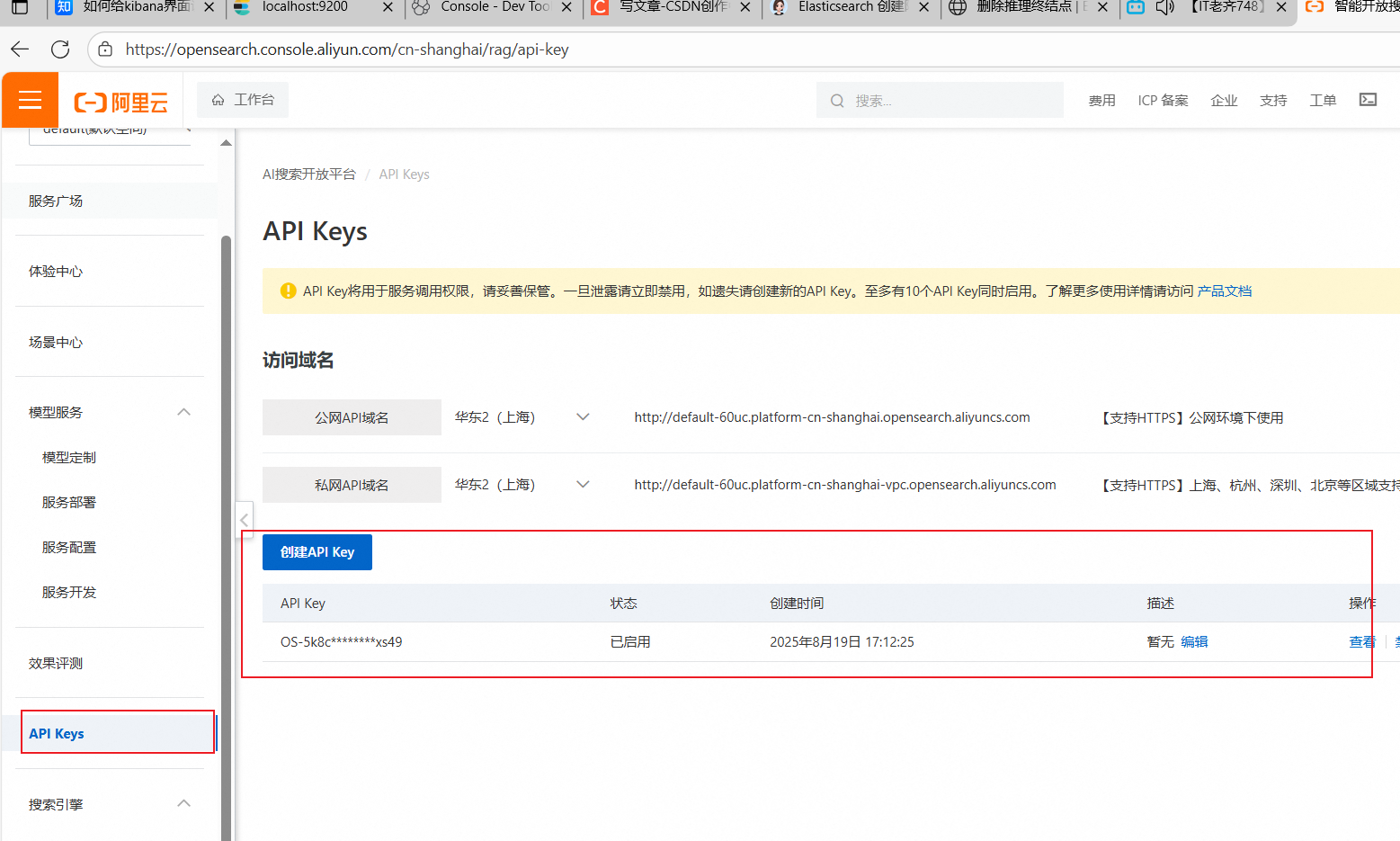Click the browser address bar URL
The height and width of the screenshot is (841, 1400).
tap(347, 49)
